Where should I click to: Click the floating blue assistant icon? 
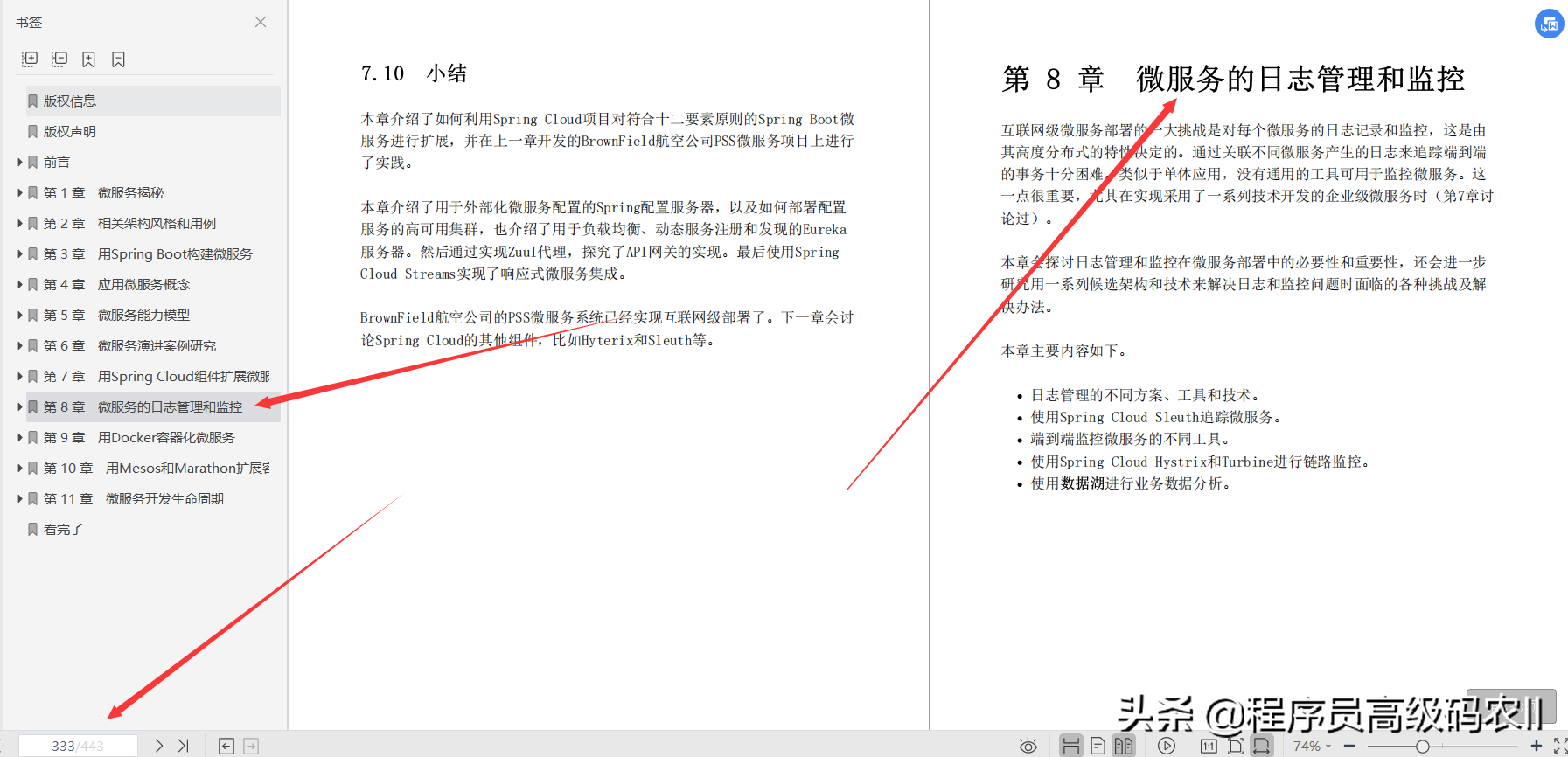tap(1549, 24)
